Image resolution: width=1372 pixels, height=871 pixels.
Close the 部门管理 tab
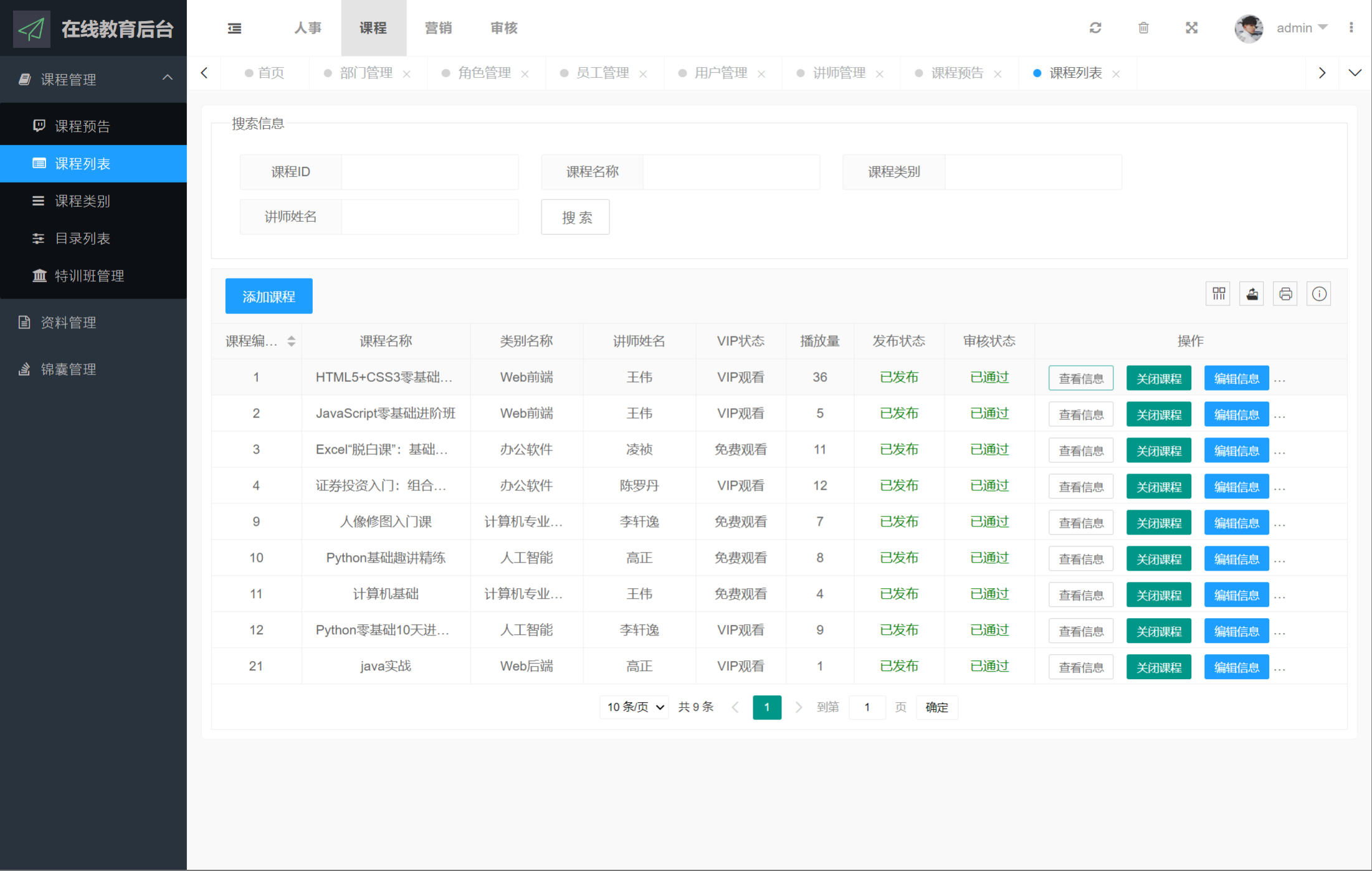pos(407,74)
